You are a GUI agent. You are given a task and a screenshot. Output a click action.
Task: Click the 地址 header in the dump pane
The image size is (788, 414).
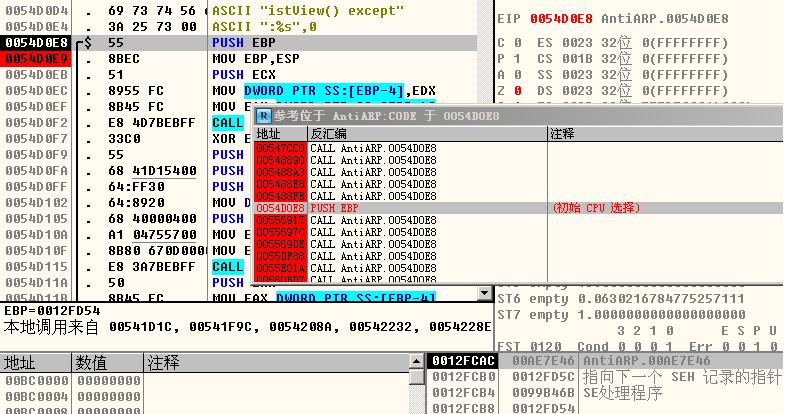pos(35,362)
